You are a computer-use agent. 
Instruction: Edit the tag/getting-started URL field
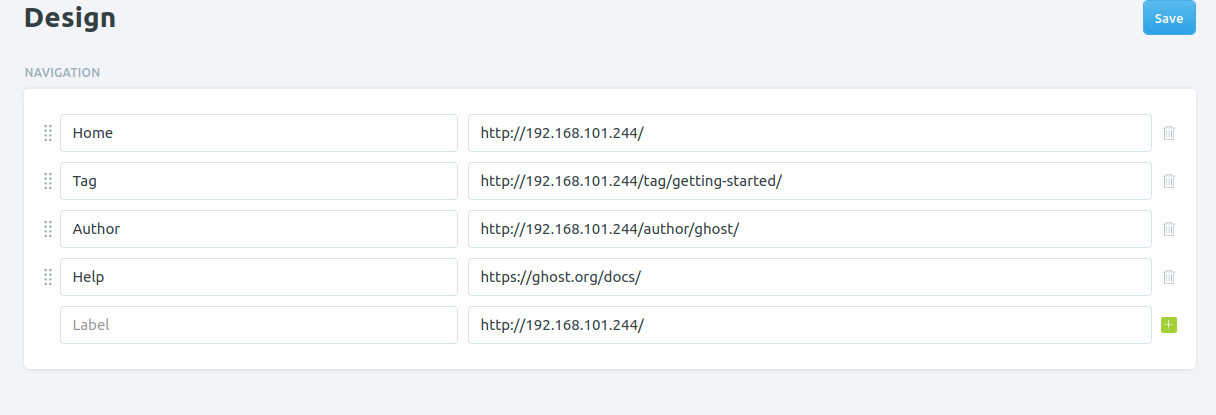coord(810,181)
